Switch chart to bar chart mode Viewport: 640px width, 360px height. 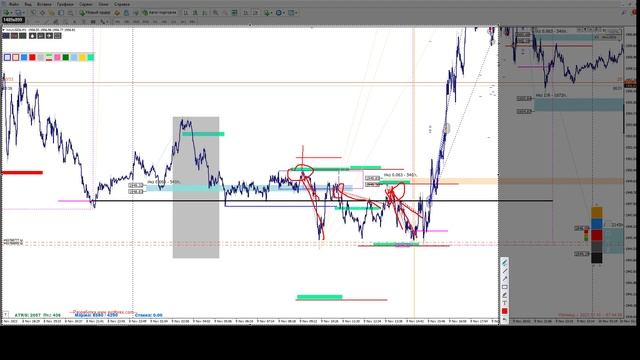tap(186, 13)
